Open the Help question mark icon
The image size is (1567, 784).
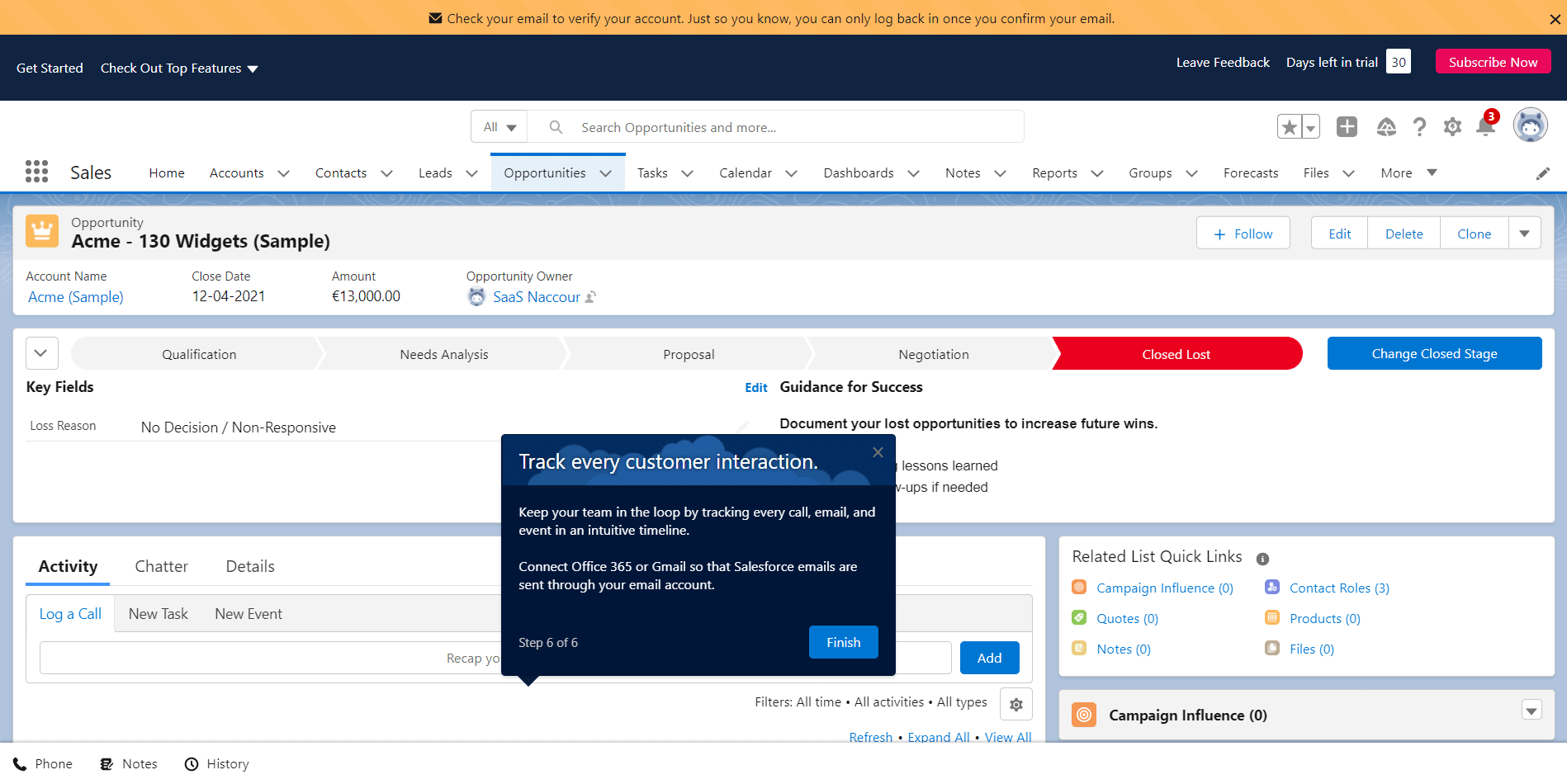1419,126
